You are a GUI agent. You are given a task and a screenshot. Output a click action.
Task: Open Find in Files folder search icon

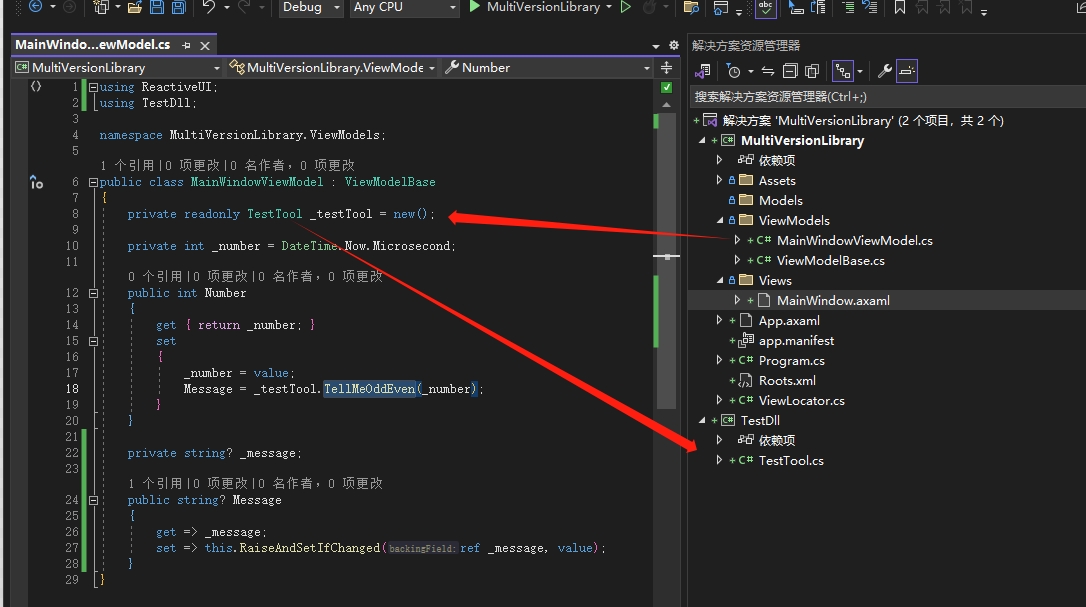point(691,8)
